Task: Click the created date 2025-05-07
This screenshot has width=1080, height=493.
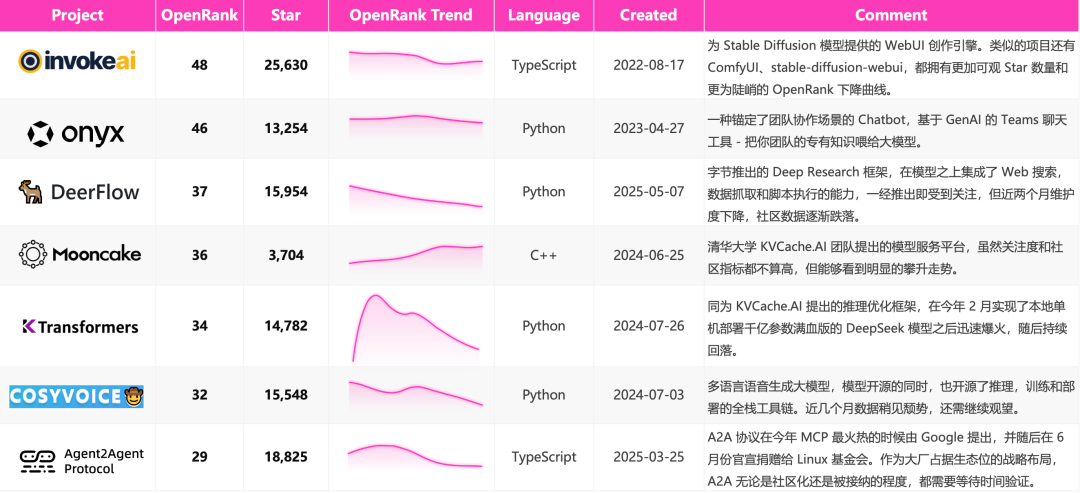Action: click(x=648, y=191)
